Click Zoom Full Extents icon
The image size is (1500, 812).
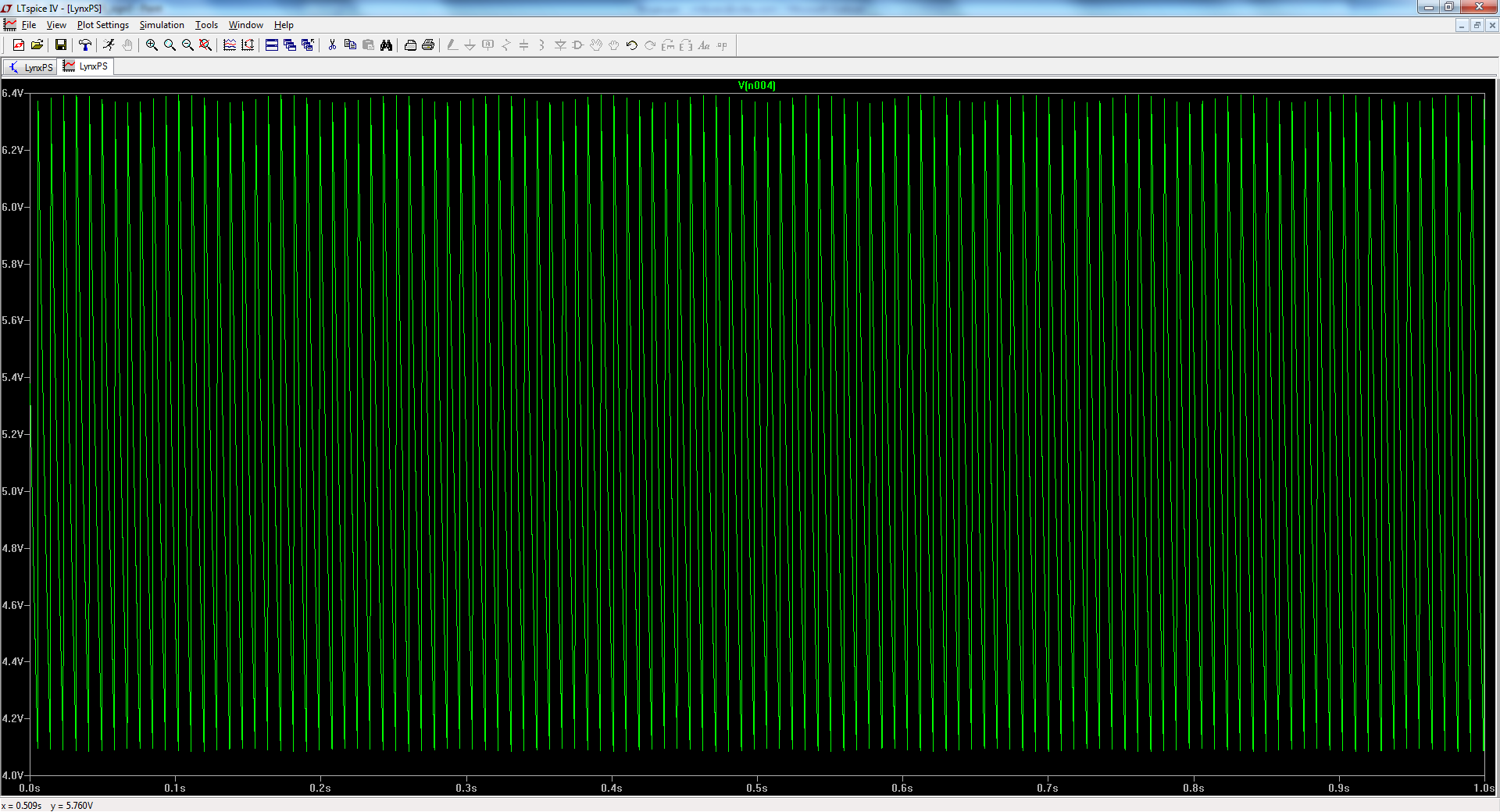pos(205,45)
